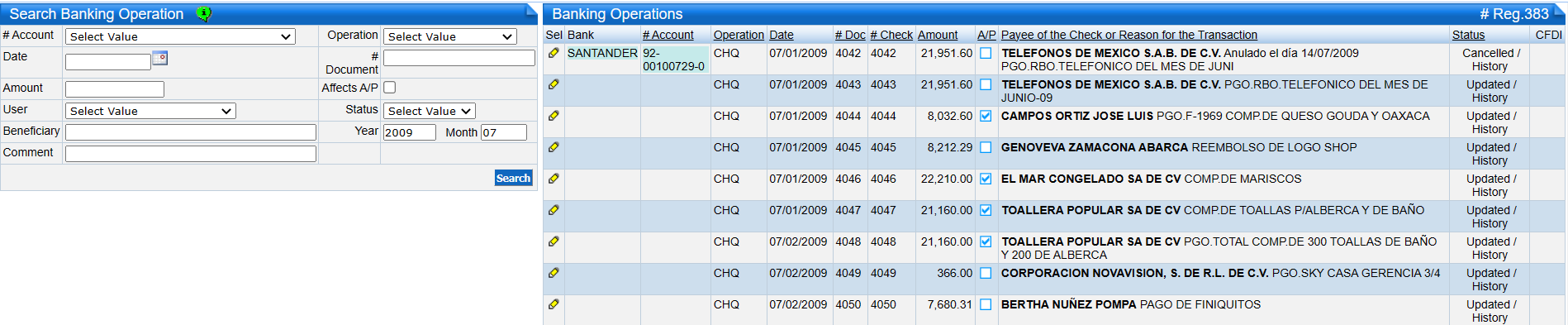The image size is (1568, 325).
Task: Toggle the Affects A/P checkbox
Action: click(x=390, y=87)
